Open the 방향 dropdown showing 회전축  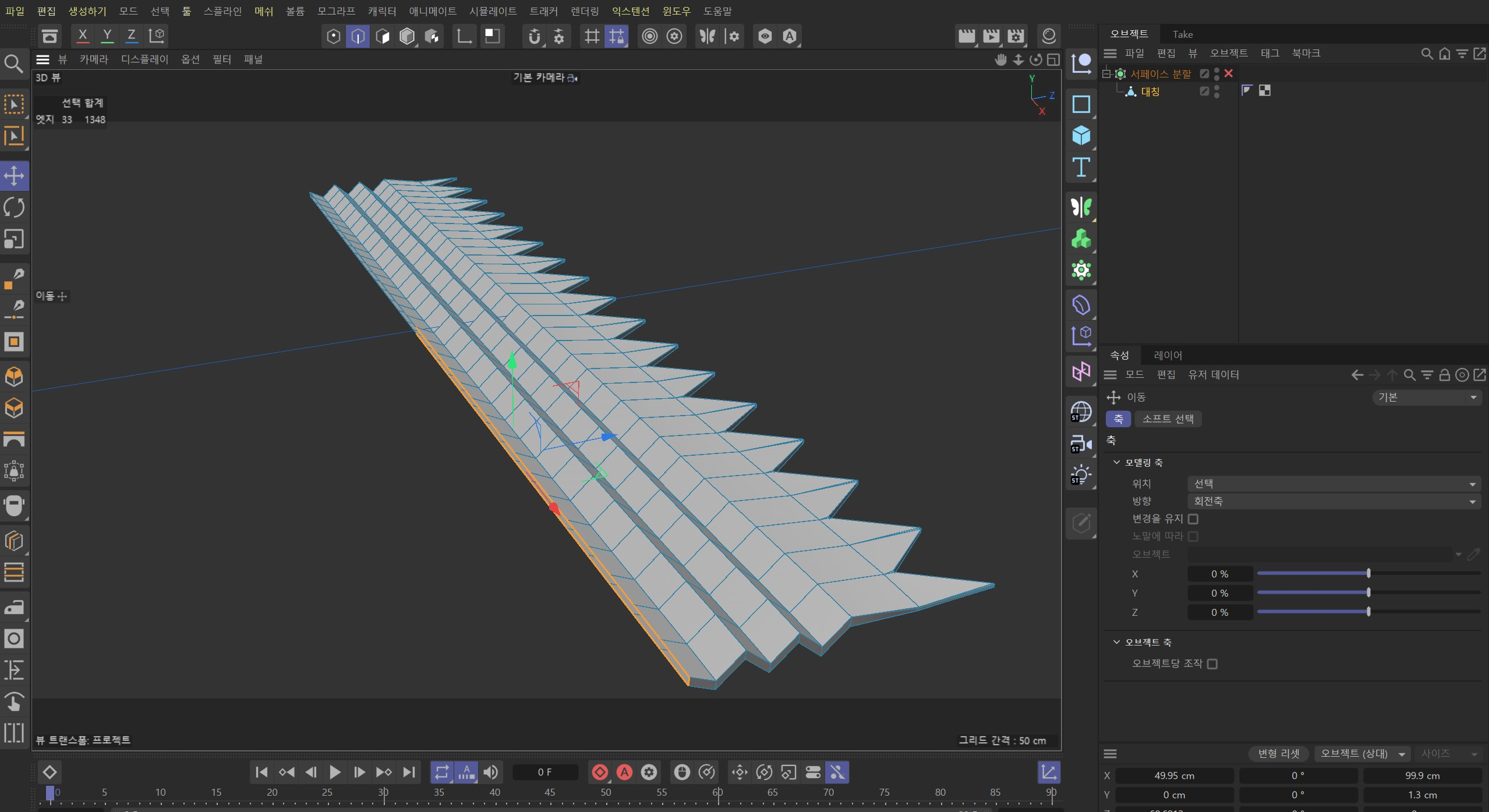1334,501
